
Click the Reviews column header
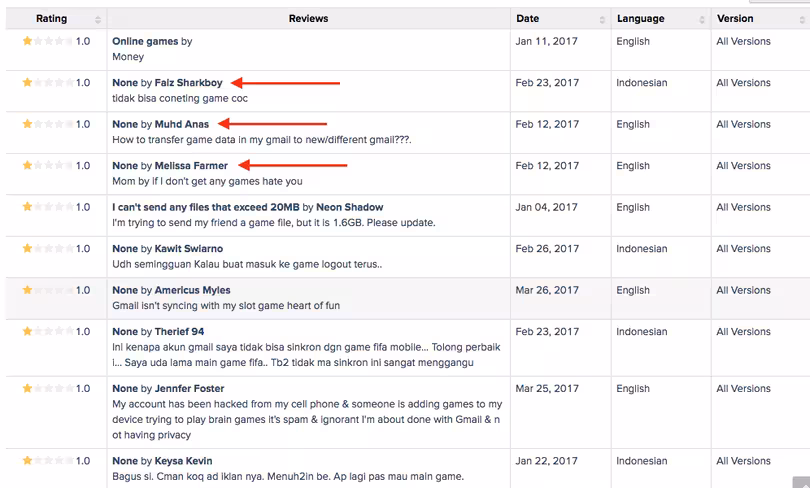tap(308, 19)
